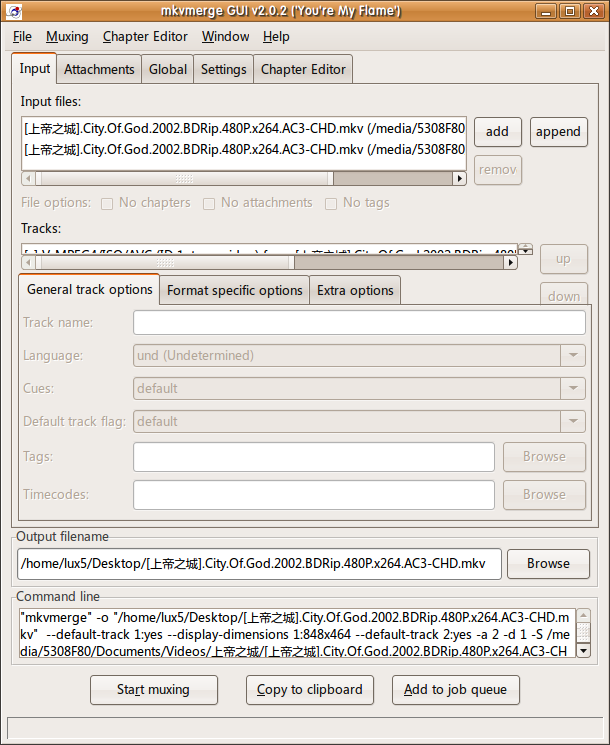Open the Chapter Editor menu
Screen dimensions: 610x745
click(x=145, y=37)
